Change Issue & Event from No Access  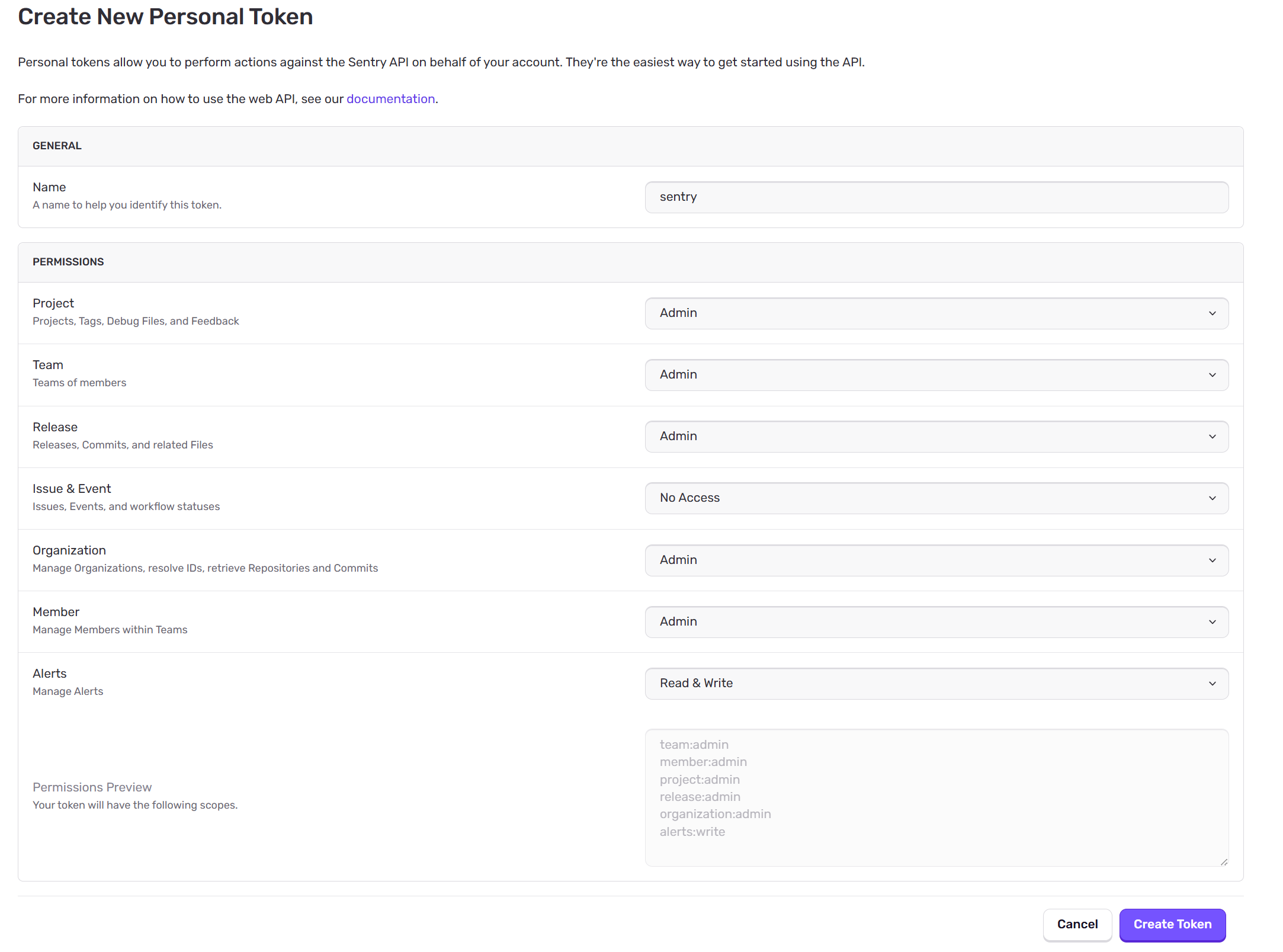click(936, 498)
